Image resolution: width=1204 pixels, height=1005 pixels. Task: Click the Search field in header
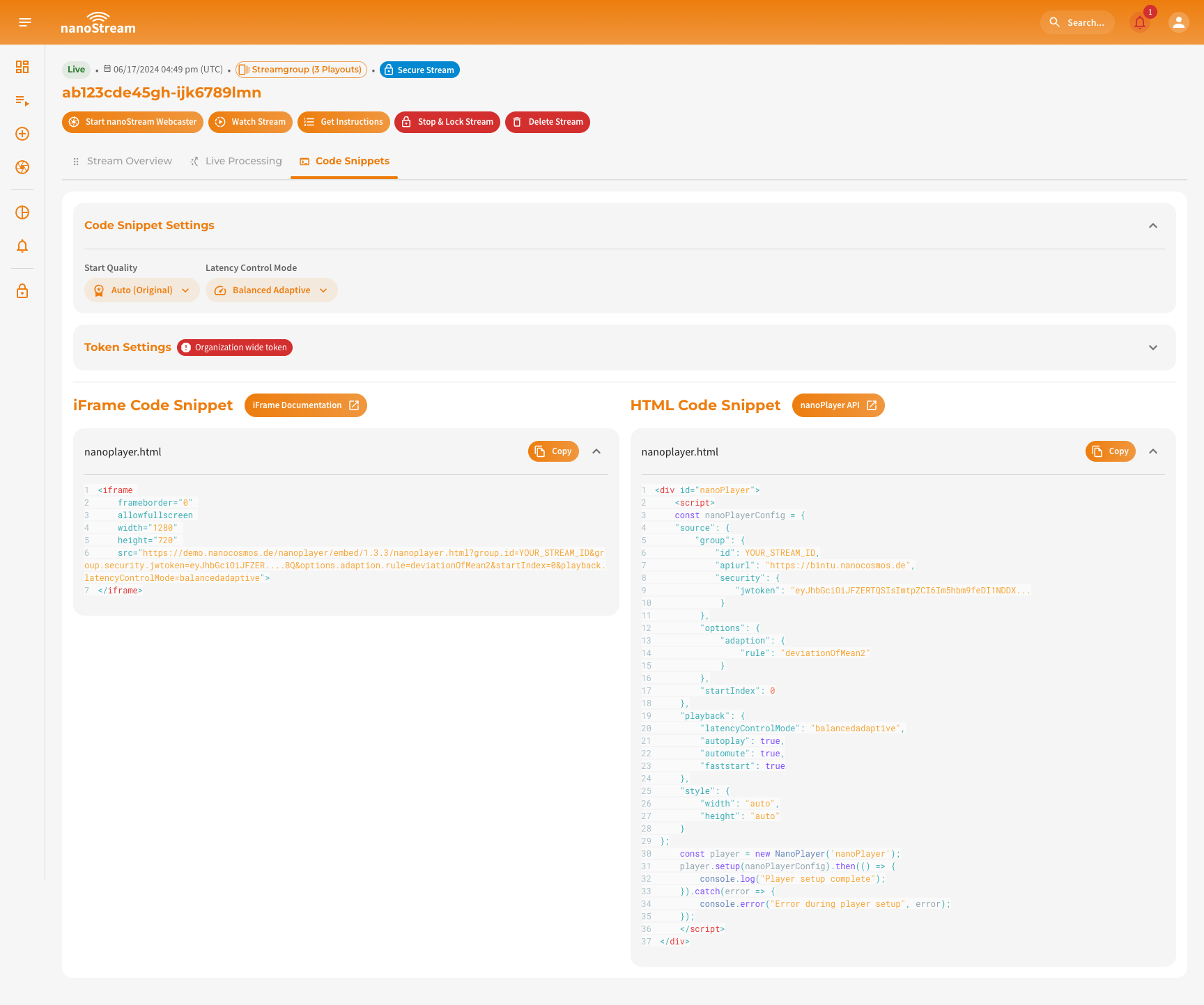[1077, 22]
